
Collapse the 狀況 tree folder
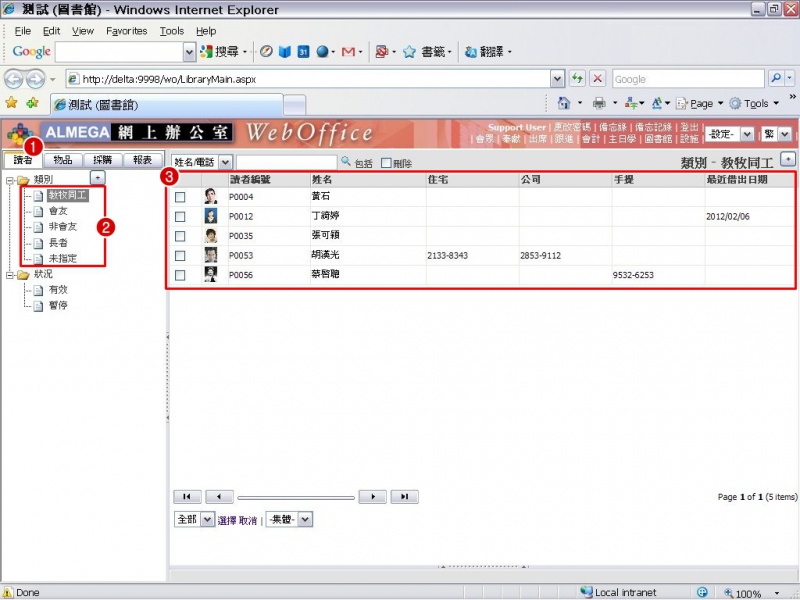point(10,275)
